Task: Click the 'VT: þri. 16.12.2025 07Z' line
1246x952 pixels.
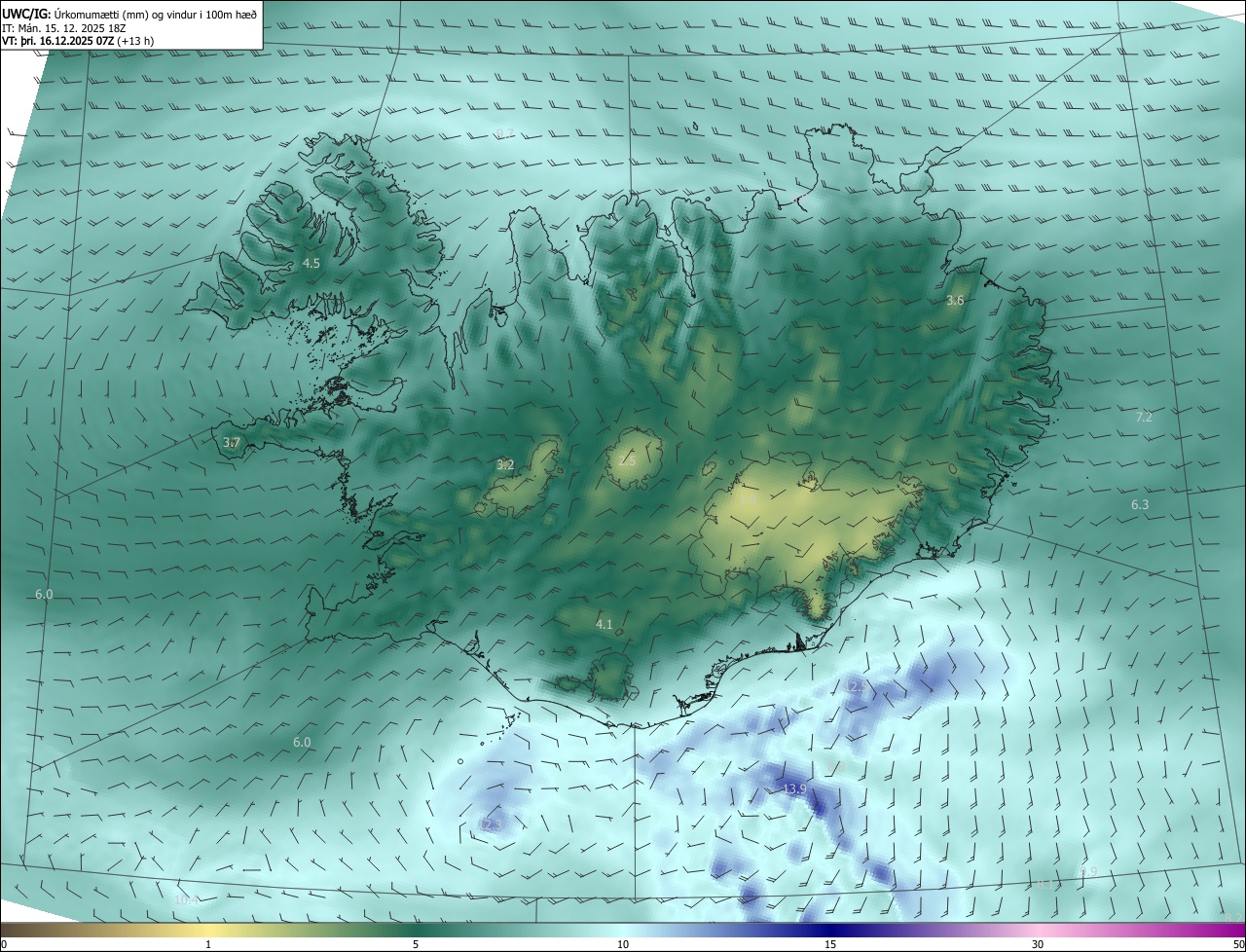Action: (57, 41)
